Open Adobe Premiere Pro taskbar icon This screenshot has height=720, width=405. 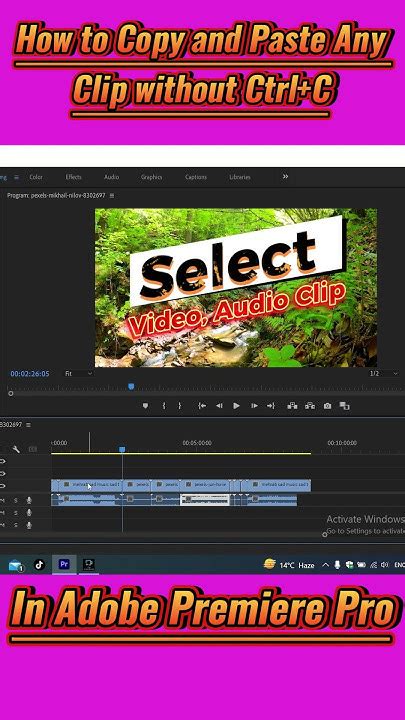point(64,564)
